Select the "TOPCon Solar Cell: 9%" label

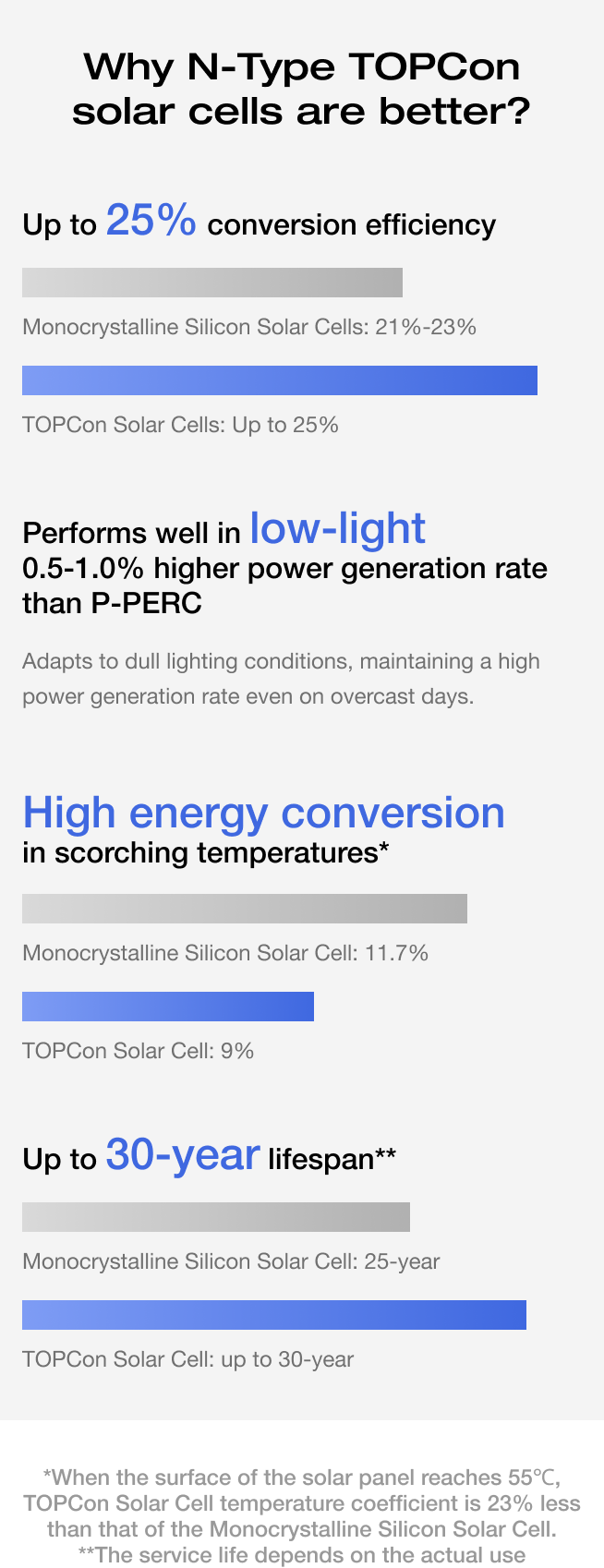coord(138,1051)
